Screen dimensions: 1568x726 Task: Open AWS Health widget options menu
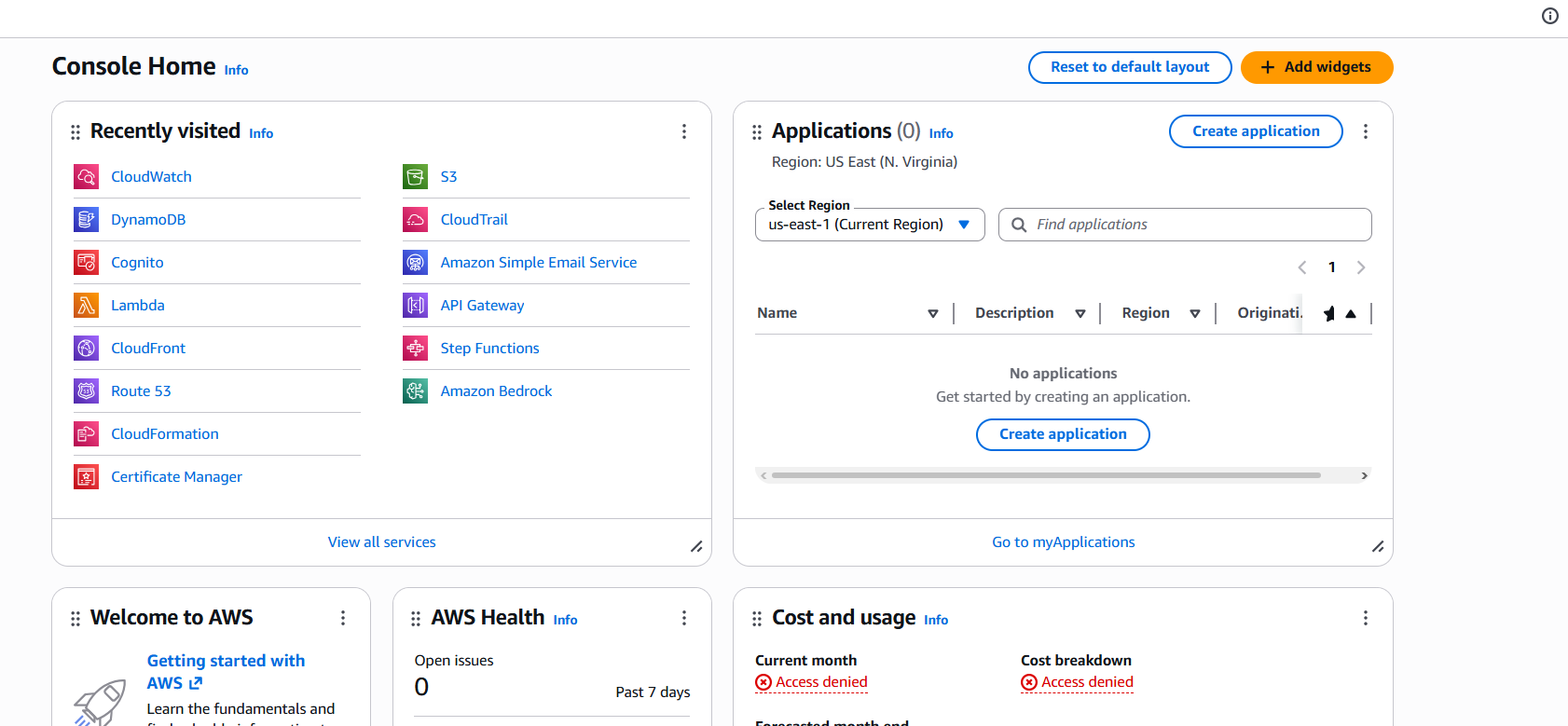coord(684,618)
